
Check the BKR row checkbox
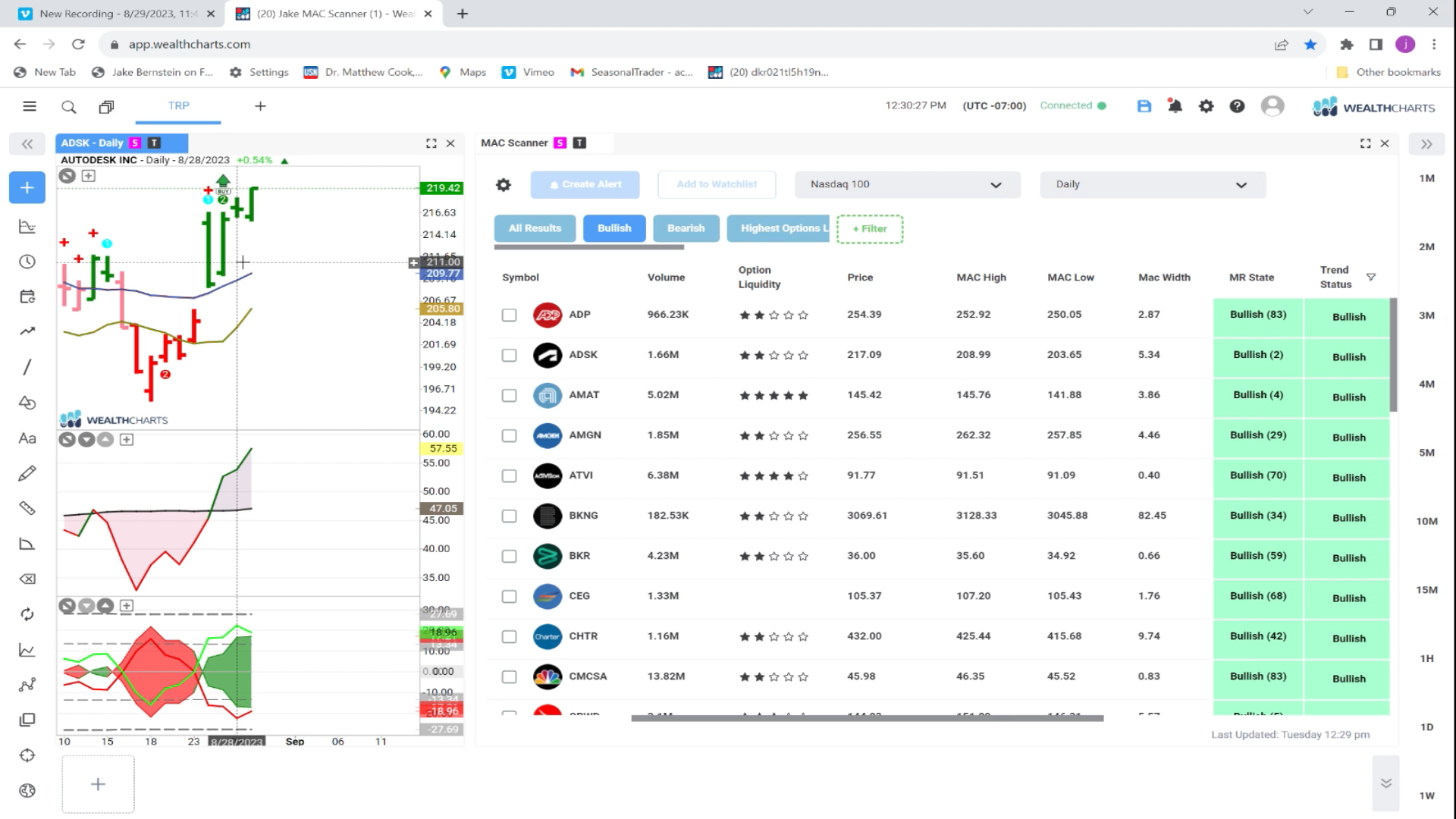[x=510, y=556]
